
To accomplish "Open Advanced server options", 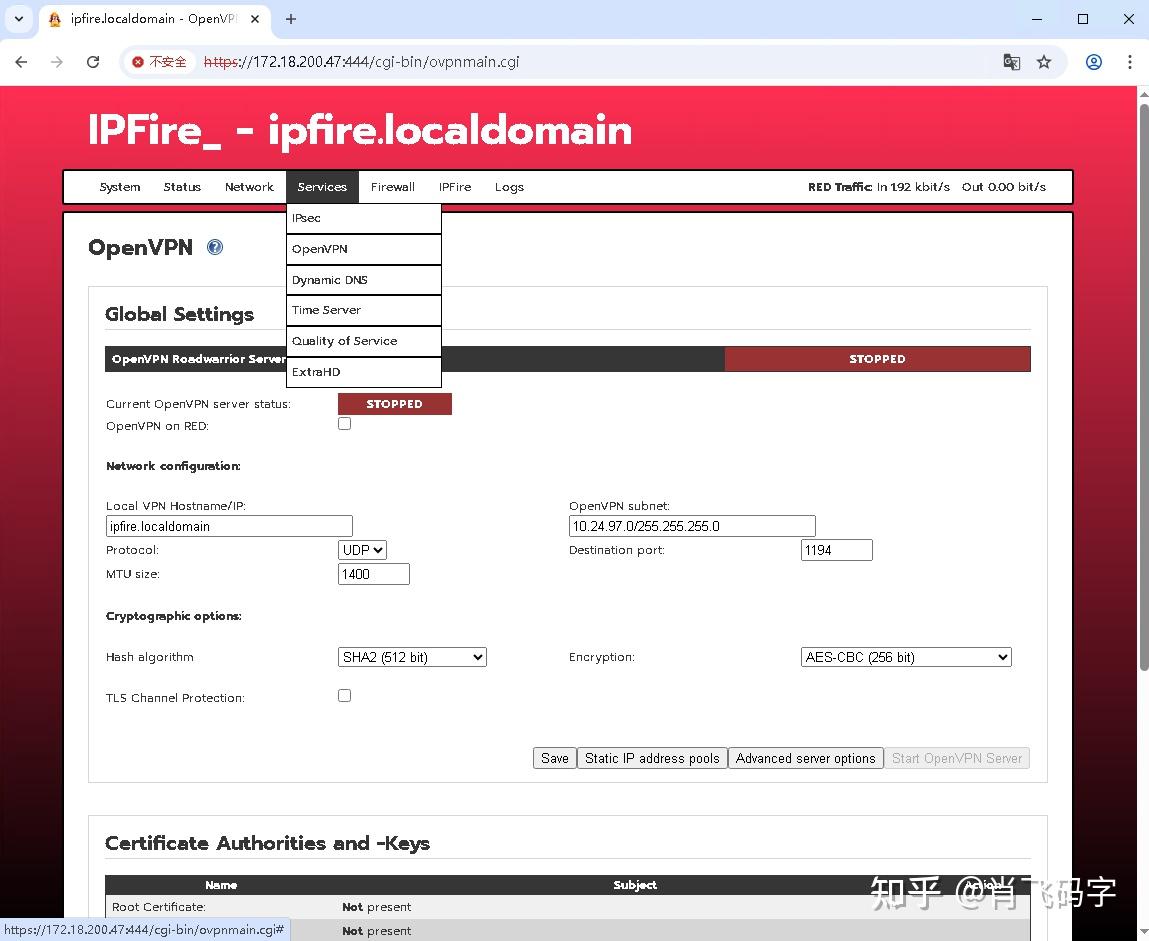I will tap(806, 758).
